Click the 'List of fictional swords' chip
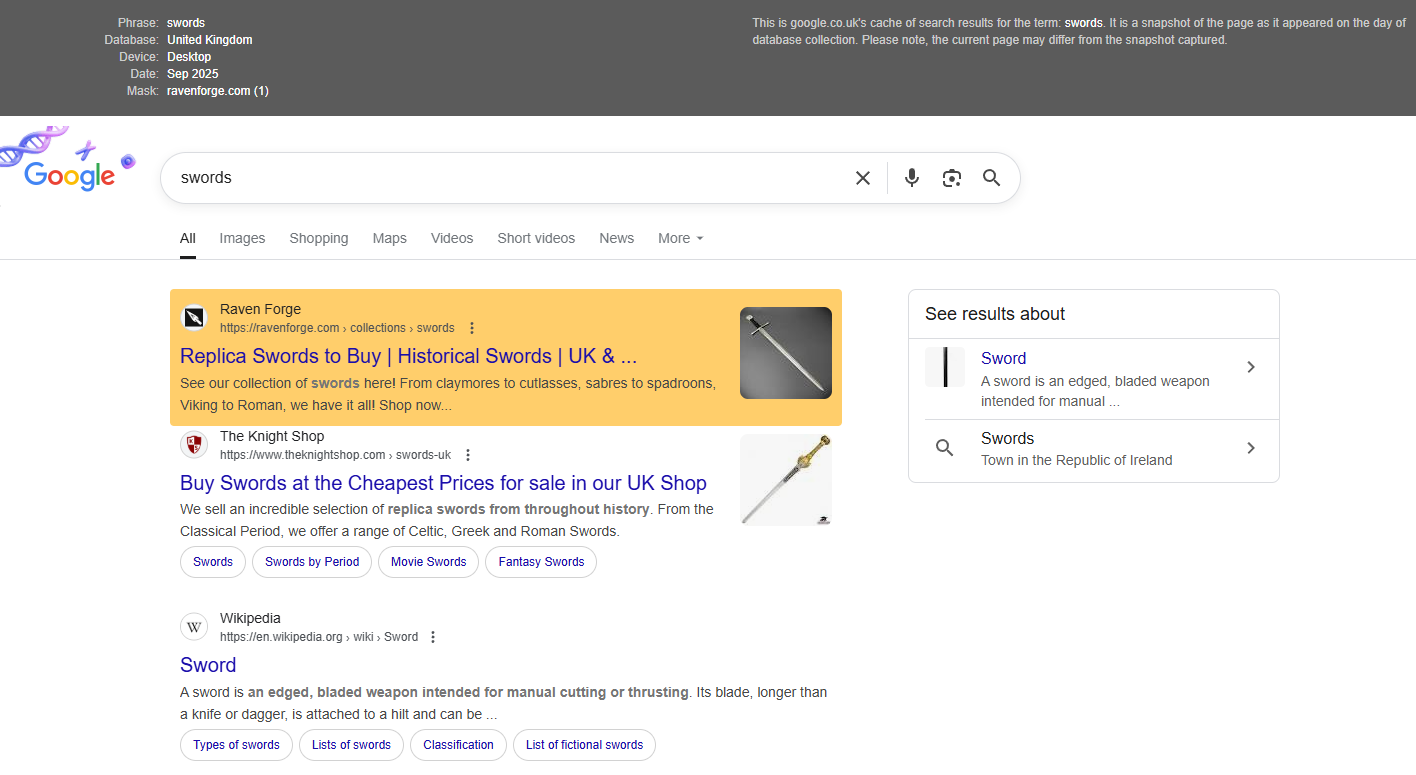Image resolution: width=1416 pixels, height=775 pixels. point(584,745)
